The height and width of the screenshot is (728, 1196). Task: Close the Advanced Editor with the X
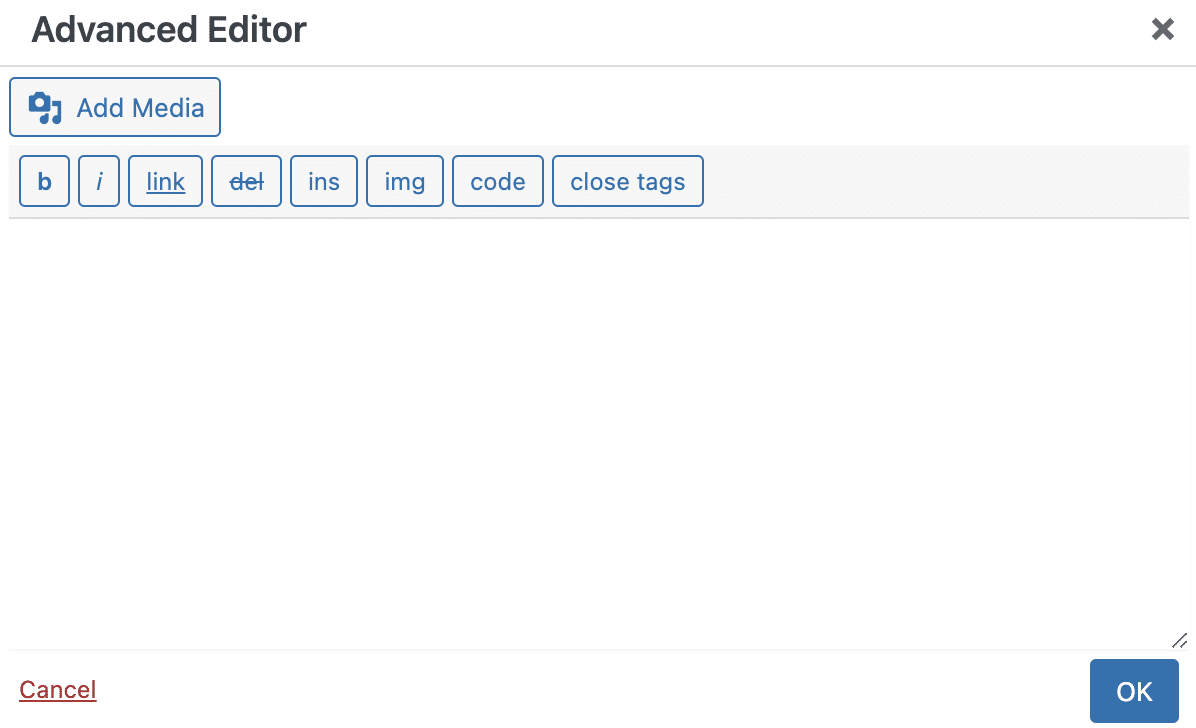[1162, 30]
